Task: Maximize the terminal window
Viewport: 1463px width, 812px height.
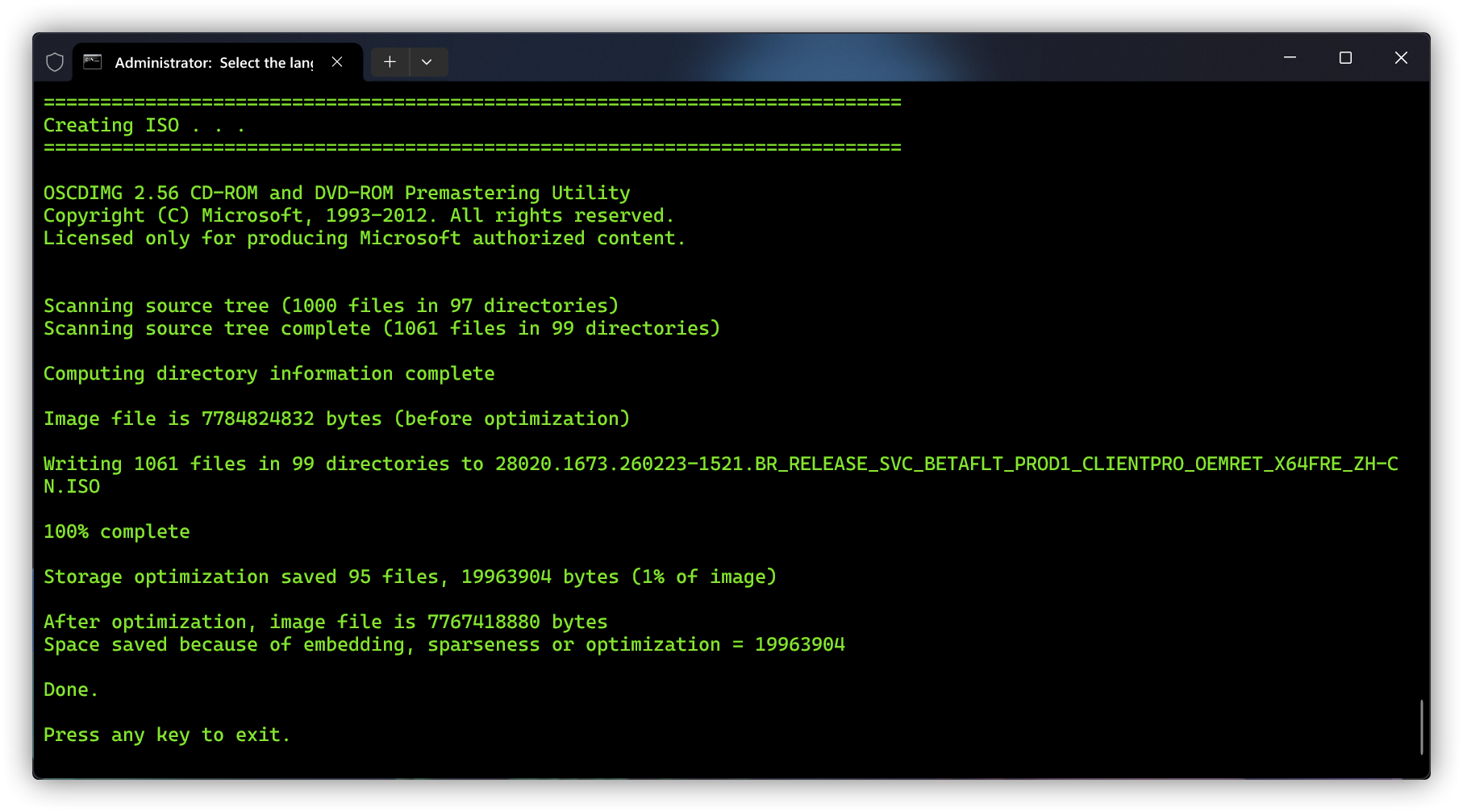Action: pyautogui.click(x=1345, y=58)
